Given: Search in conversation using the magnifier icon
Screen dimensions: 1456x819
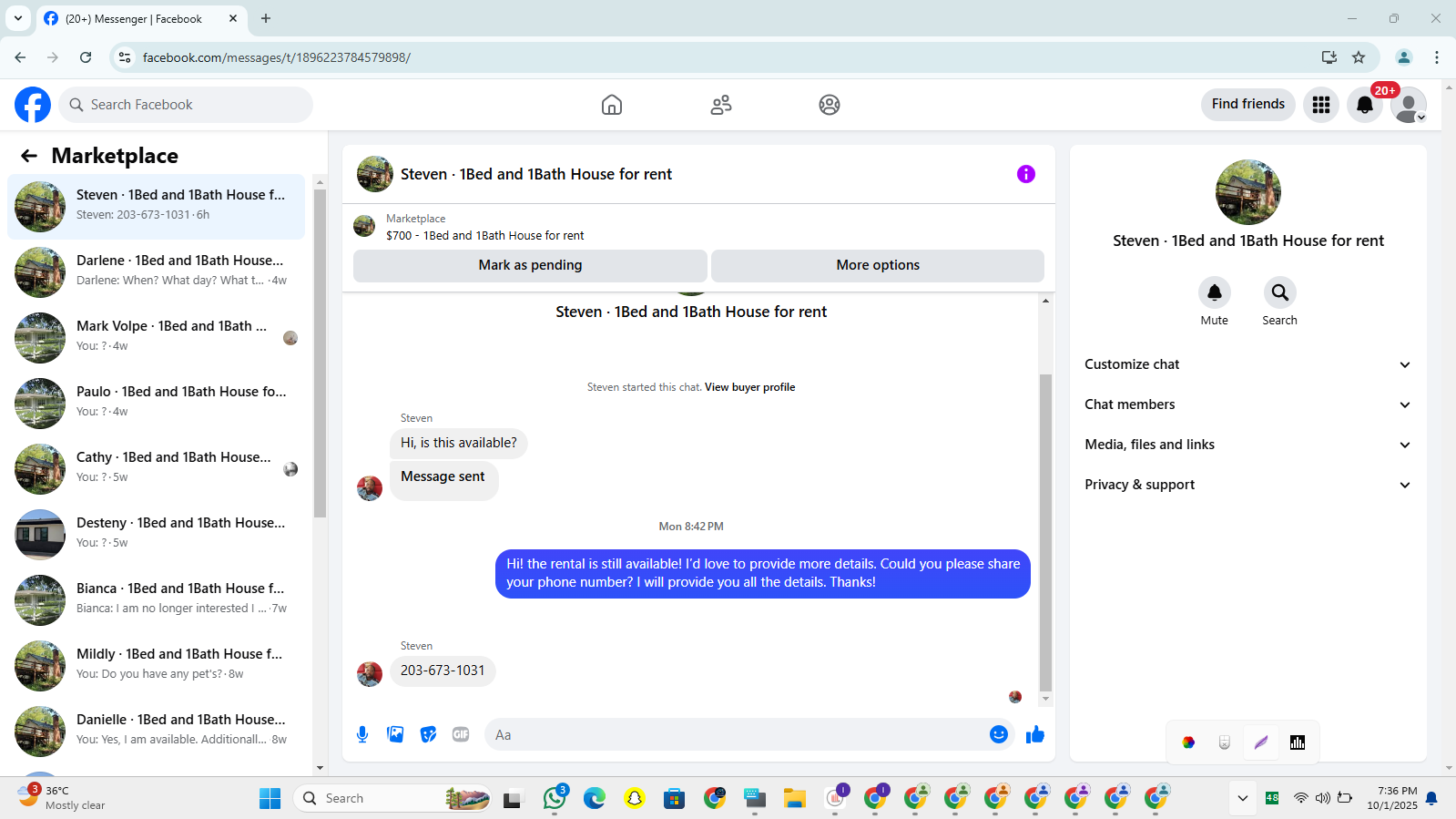Looking at the screenshot, I should [x=1280, y=292].
